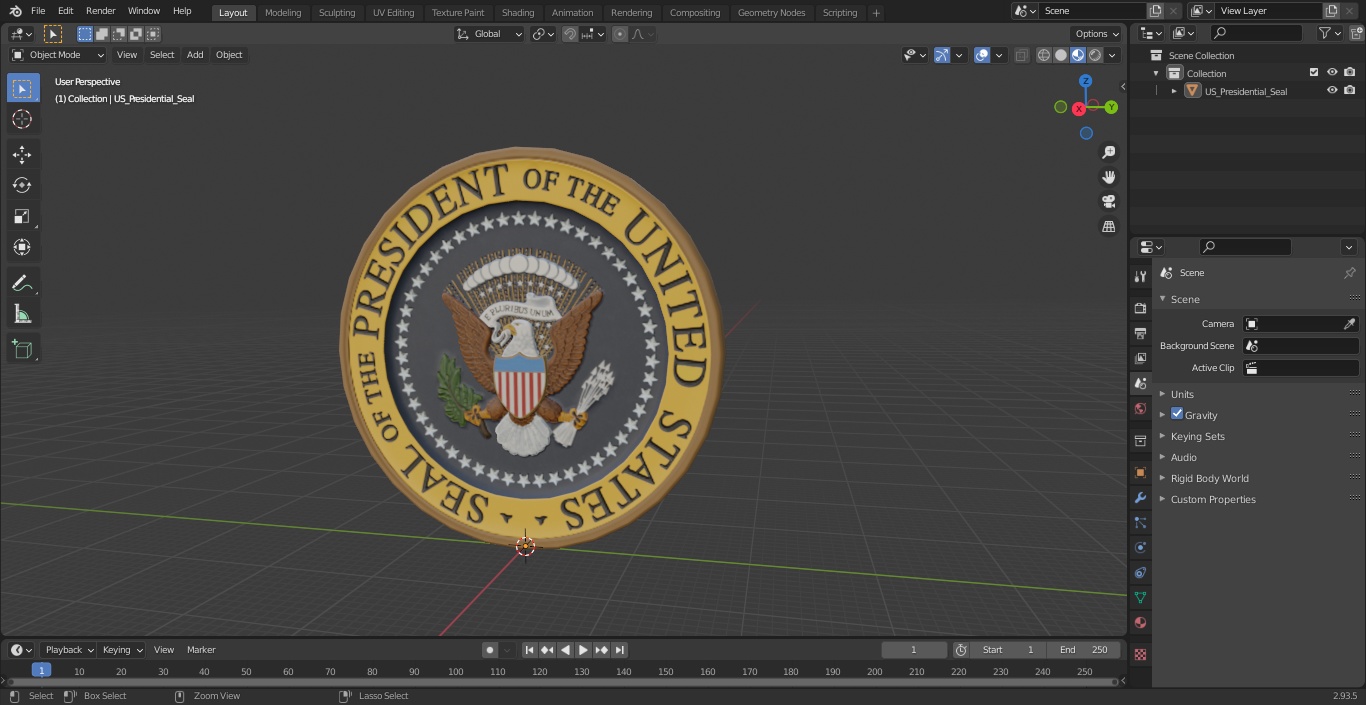Hide US_Presidential_Seal via eye icon
This screenshot has height=705, width=1366.
[x=1332, y=91]
